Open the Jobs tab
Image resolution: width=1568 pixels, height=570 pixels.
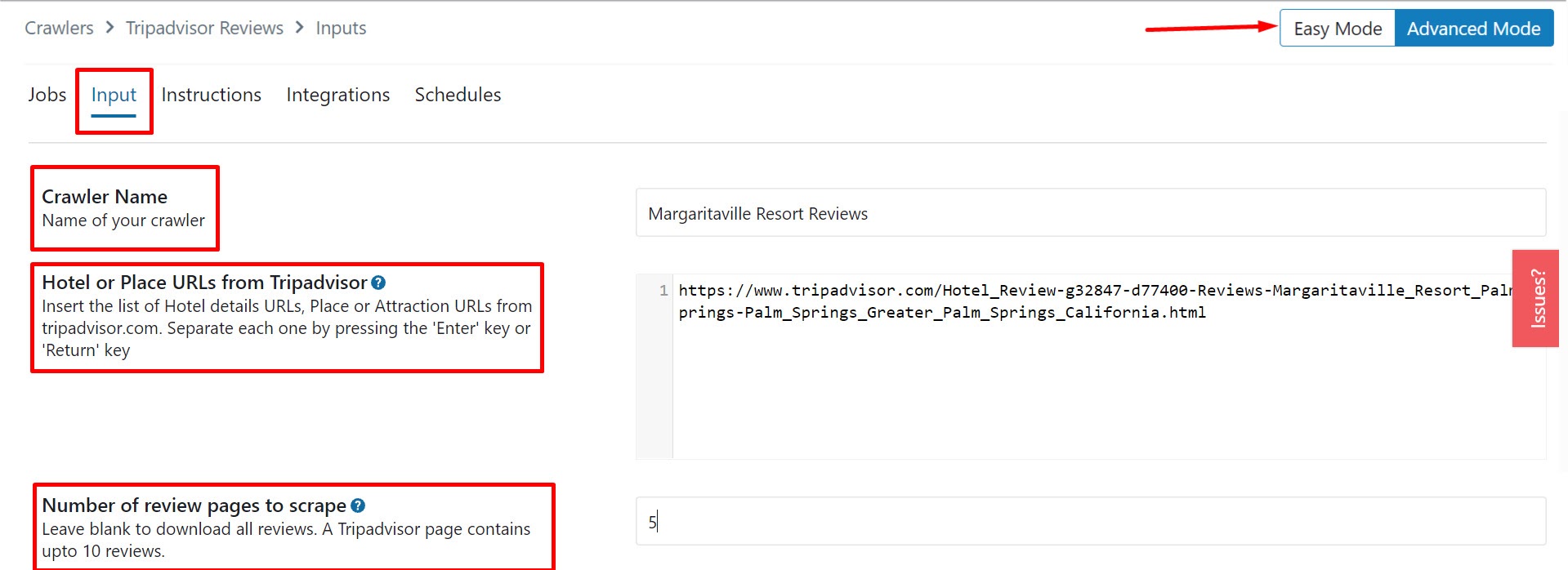[x=47, y=95]
